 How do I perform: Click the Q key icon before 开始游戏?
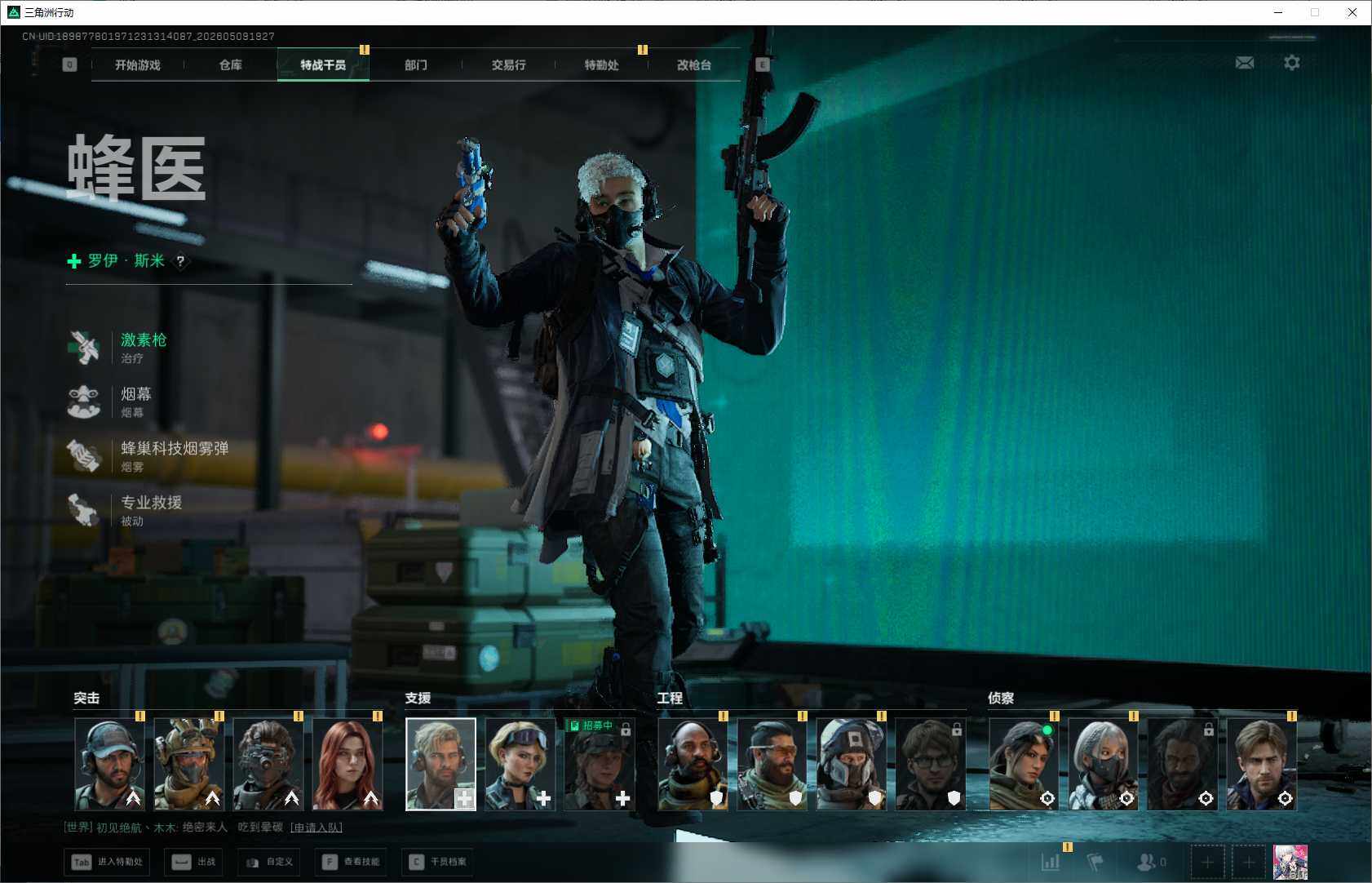[69, 64]
